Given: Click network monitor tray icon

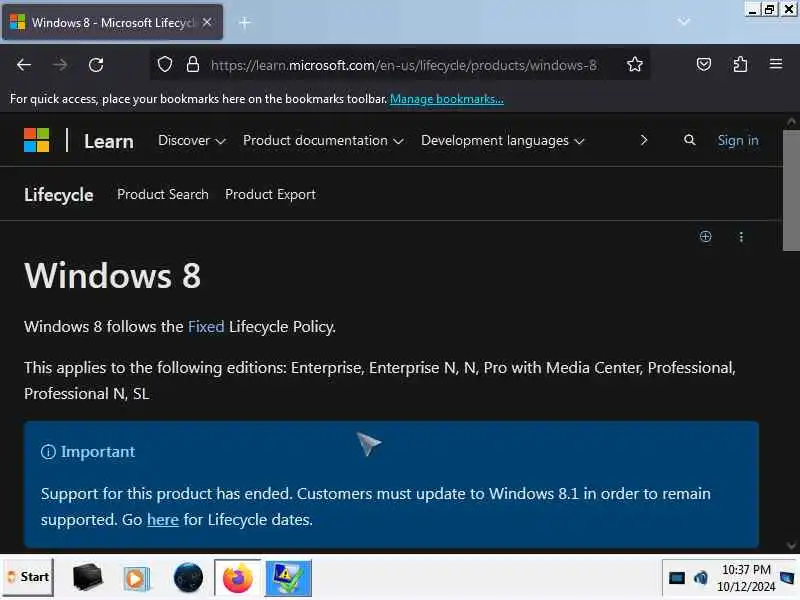Looking at the screenshot, I should (677, 578).
